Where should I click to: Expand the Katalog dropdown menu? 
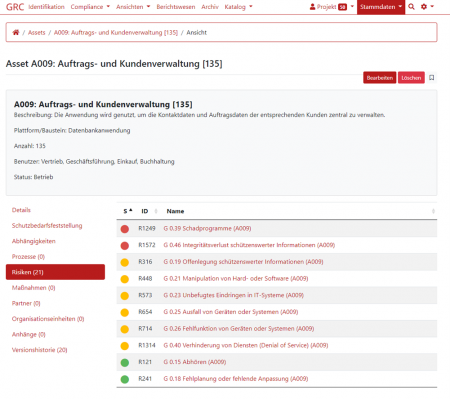(x=238, y=7)
